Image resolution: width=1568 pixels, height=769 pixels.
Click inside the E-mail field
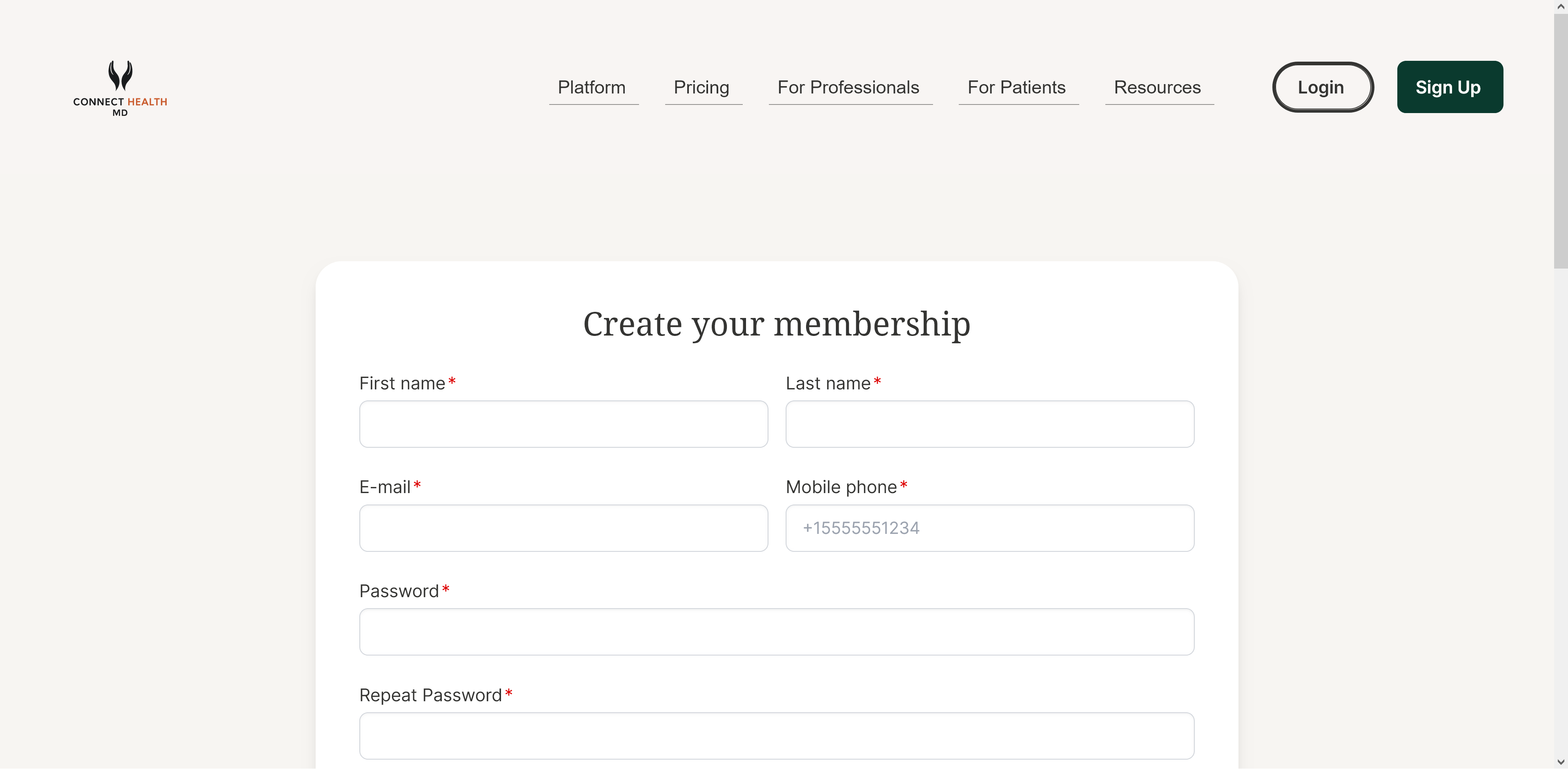coord(563,528)
